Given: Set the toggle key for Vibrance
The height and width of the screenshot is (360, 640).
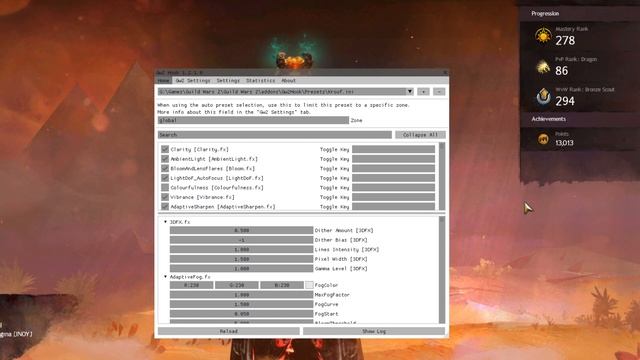Looking at the screenshot, I should click(x=393, y=197).
